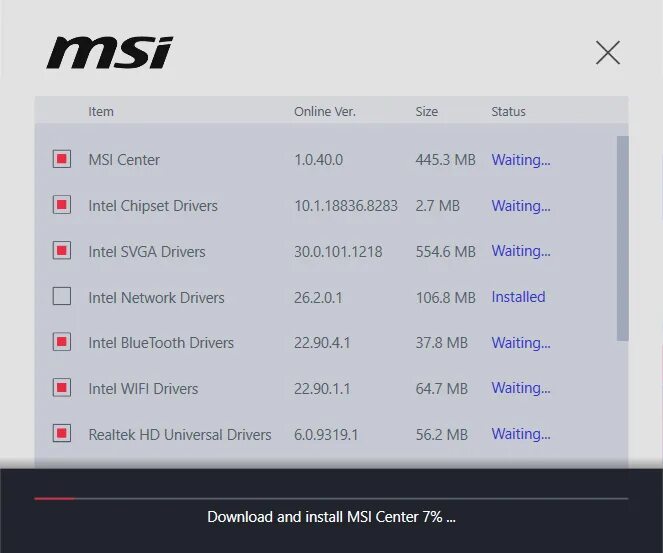Image resolution: width=663 pixels, height=553 pixels.
Task: Click size value 445.3 MB
Action: (446, 160)
